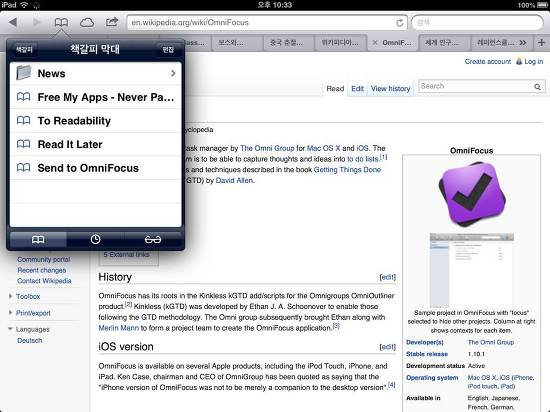Open View history tab
The image size is (550, 412).
click(390, 89)
